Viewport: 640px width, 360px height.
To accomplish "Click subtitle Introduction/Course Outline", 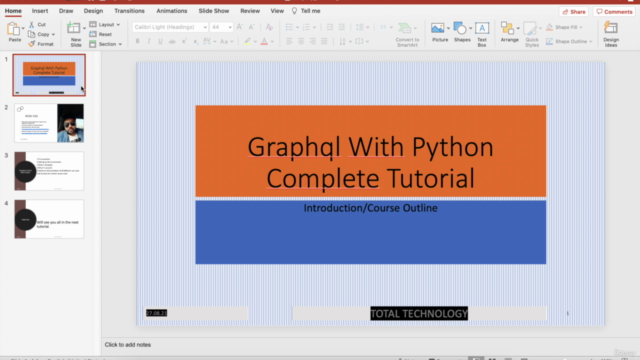I will pyautogui.click(x=370, y=208).
